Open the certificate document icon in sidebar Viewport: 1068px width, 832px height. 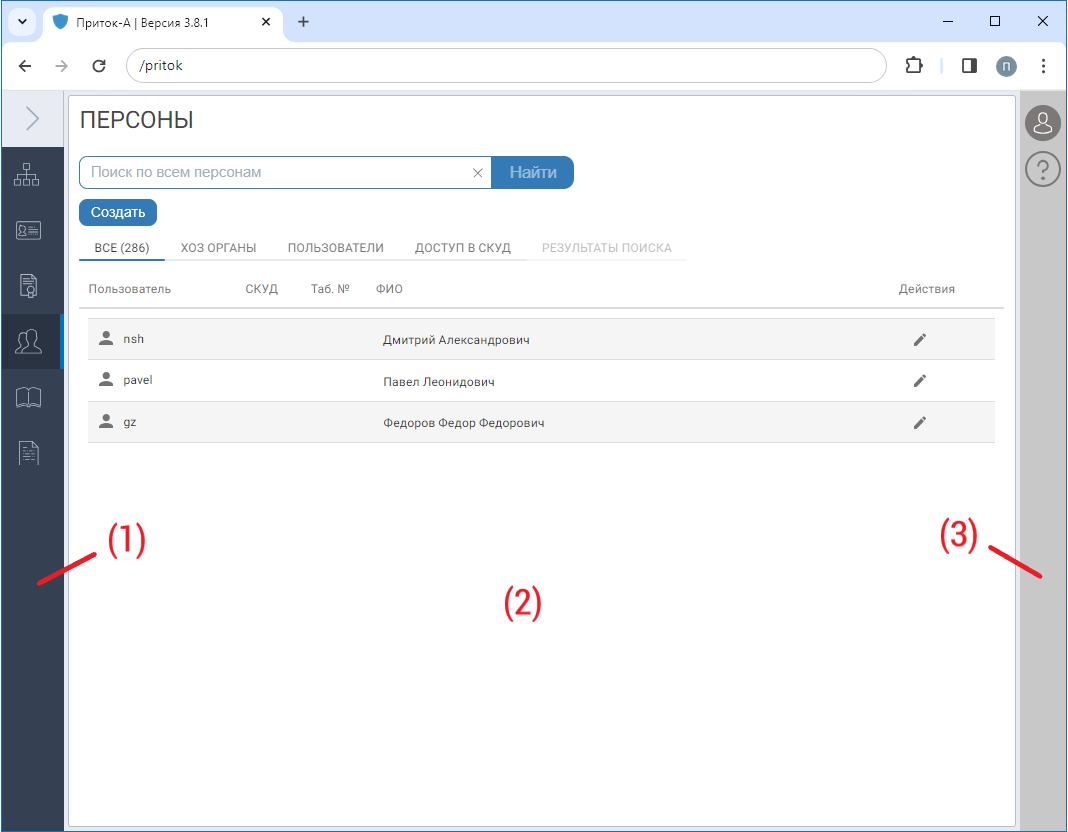point(28,285)
